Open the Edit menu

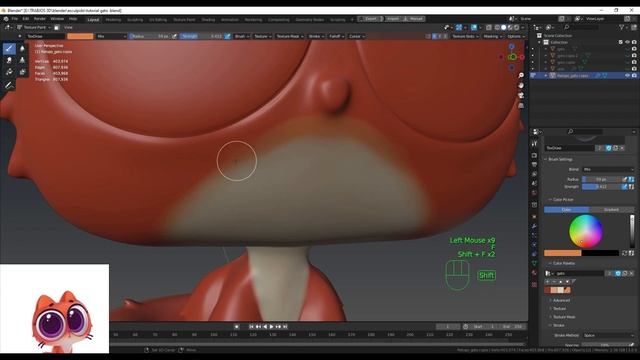point(26,19)
